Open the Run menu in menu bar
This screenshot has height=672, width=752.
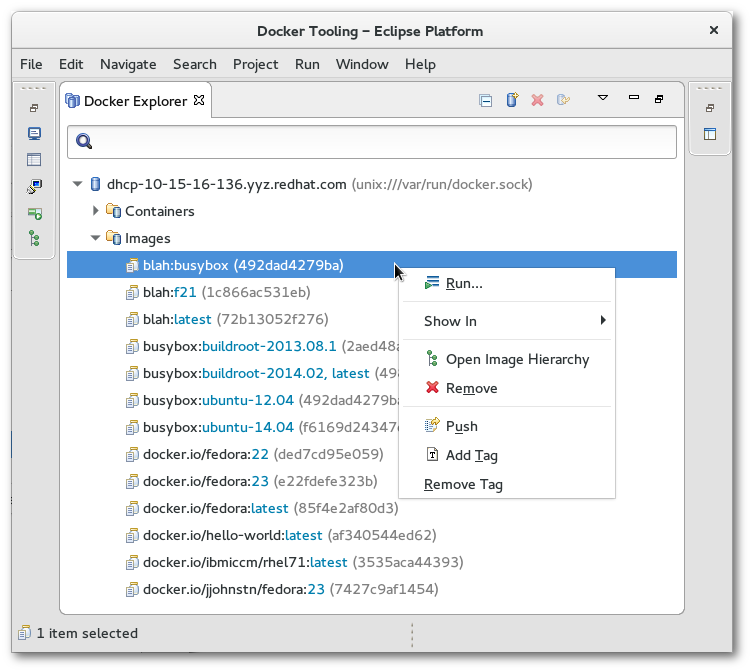click(x=307, y=64)
